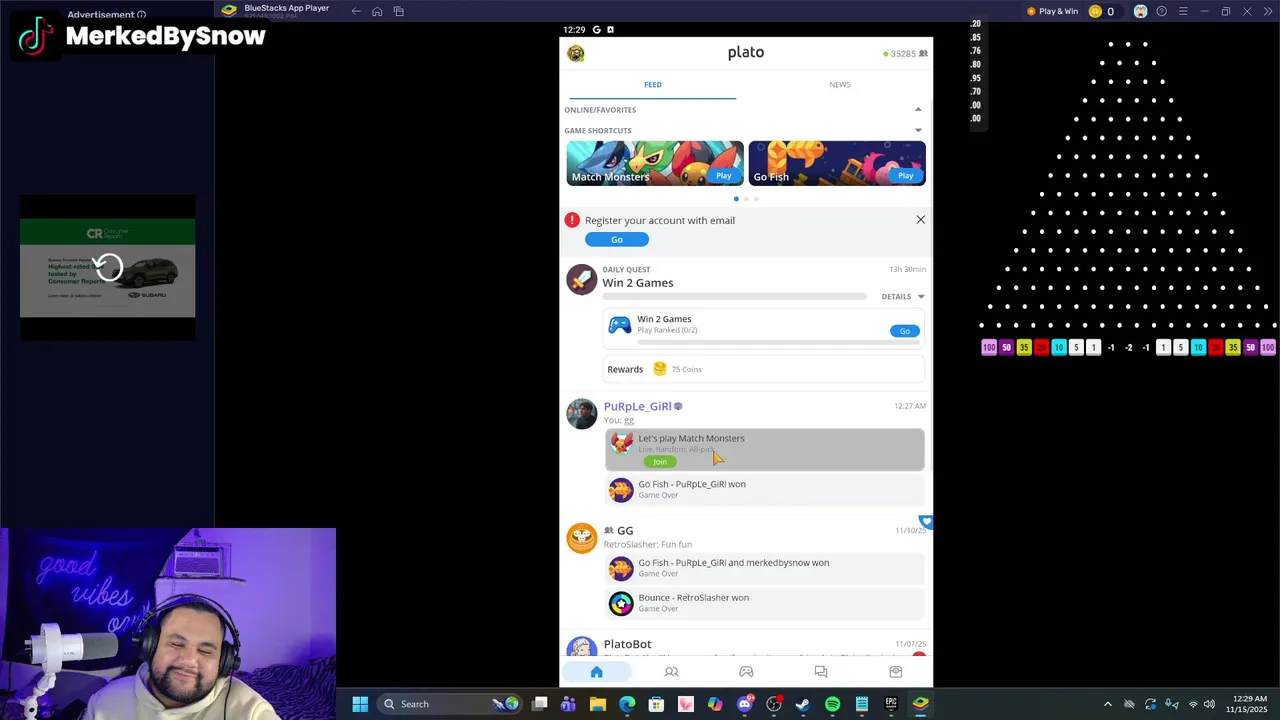This screenshot has height=720, width=1280.
Task: Open the games controller tab in bottom bar
Action: pyautogui.click(x=746, y=672)
